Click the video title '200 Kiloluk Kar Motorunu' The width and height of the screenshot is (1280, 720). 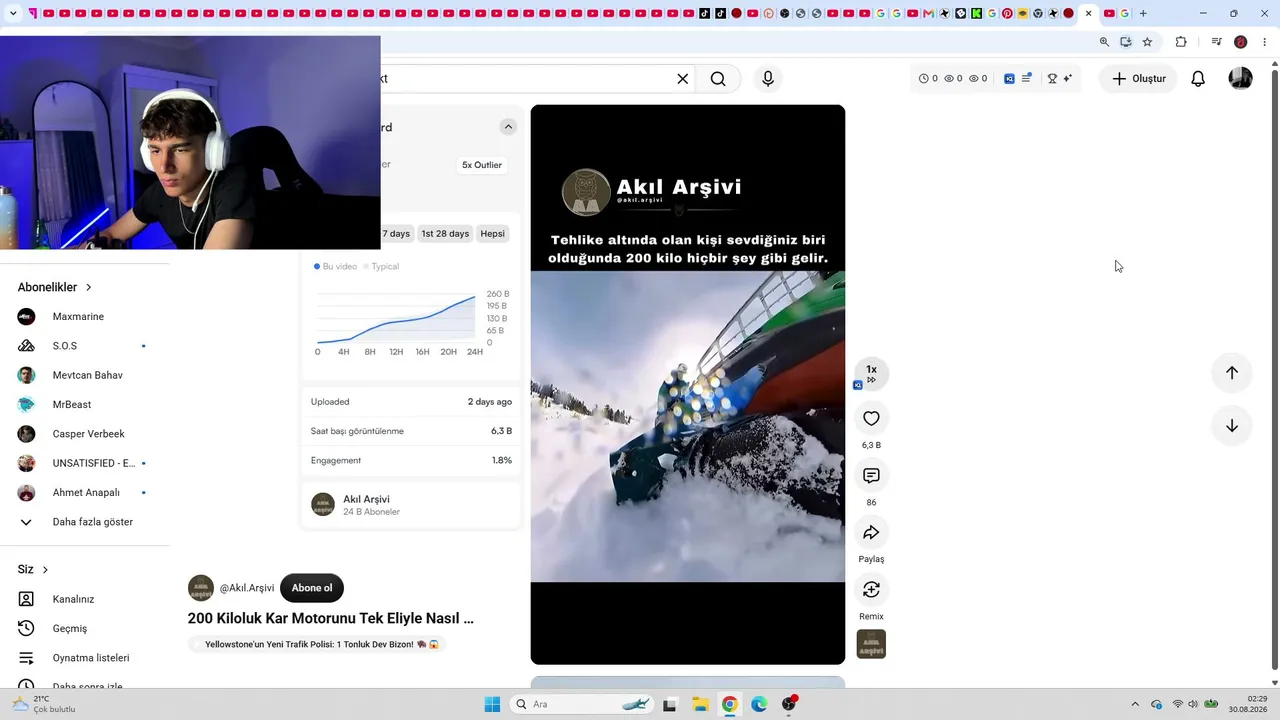[331, 618]
